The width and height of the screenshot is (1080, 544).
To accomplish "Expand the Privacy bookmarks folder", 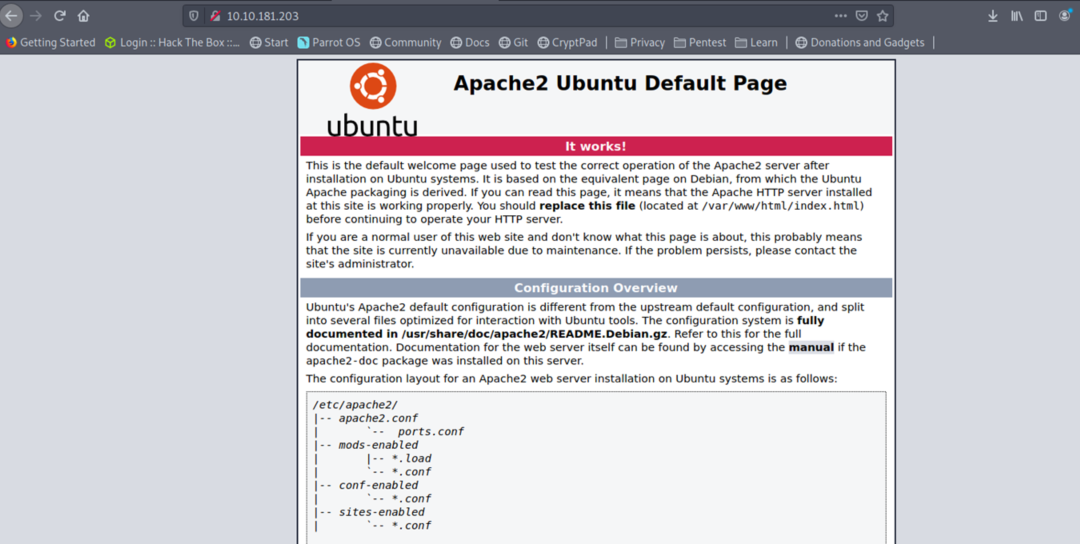I will tap(639, 43).
